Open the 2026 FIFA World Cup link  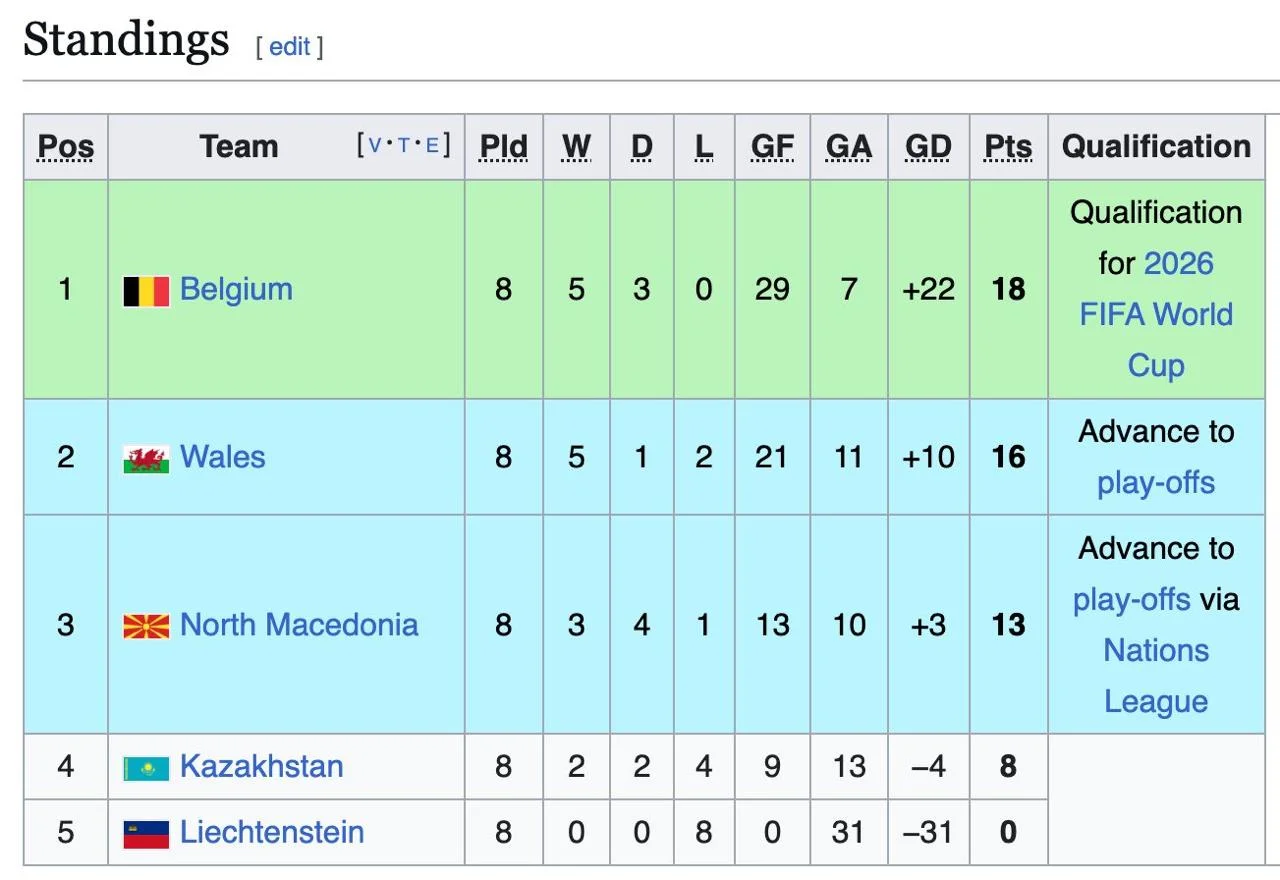(x=1156, y=314)
